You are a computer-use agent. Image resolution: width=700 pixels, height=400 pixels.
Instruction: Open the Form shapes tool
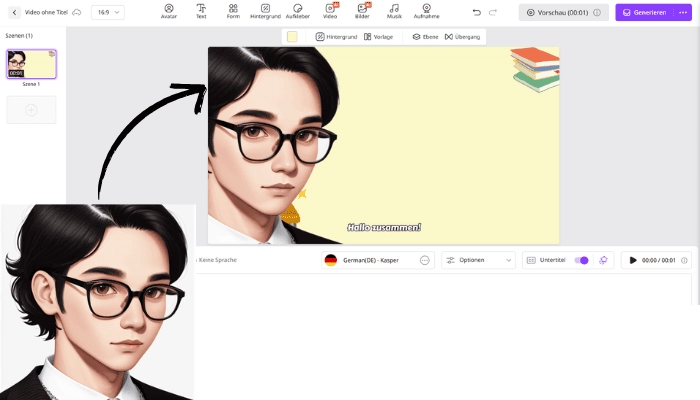point(233,11)
